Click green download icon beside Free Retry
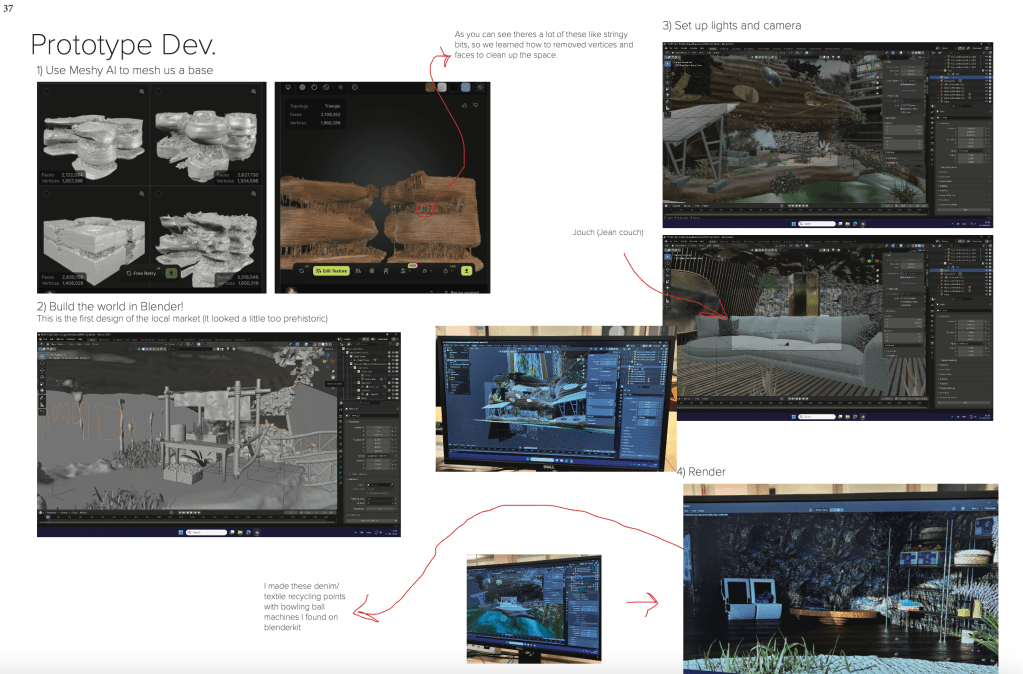Image resolution: width=1023 pixels, height=674 pixels. pos(171,272)
